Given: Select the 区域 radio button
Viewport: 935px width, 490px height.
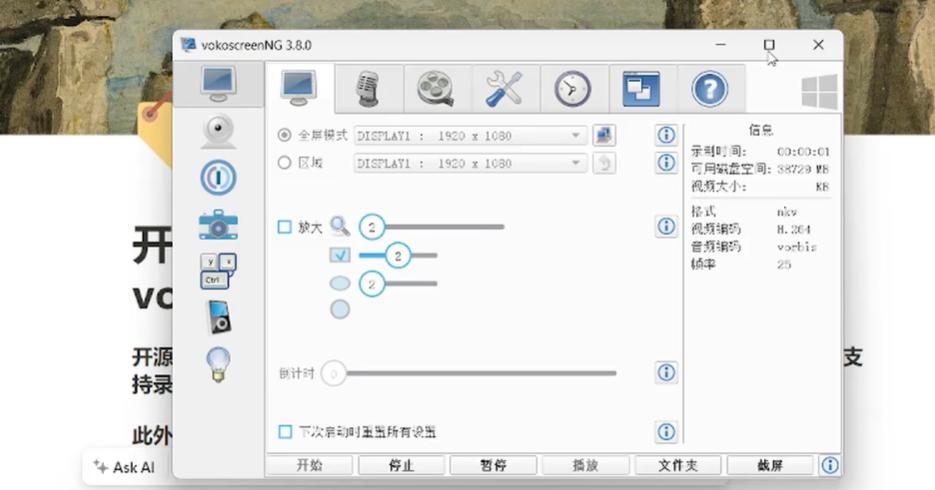Looking at the screenshot, I should click(285, 163).
